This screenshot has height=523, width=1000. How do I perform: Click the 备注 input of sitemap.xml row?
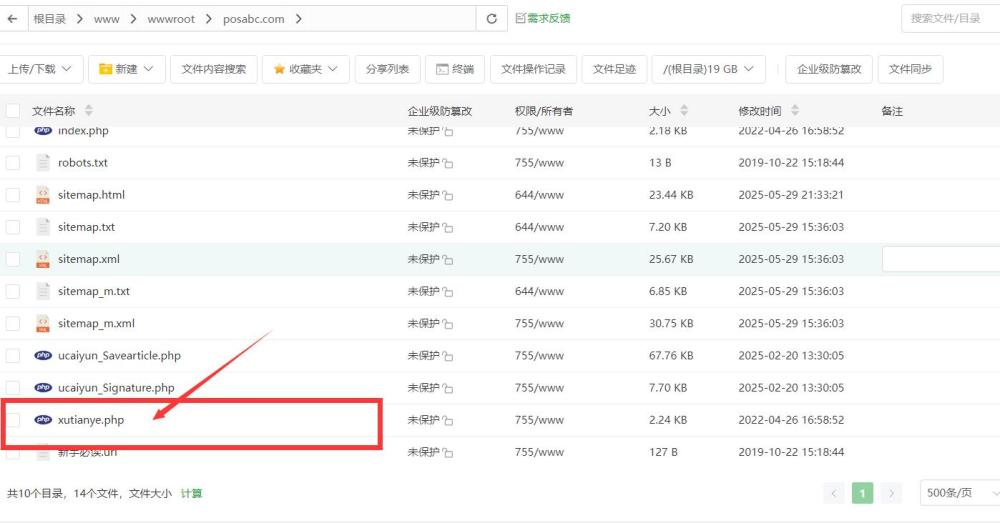941,259
